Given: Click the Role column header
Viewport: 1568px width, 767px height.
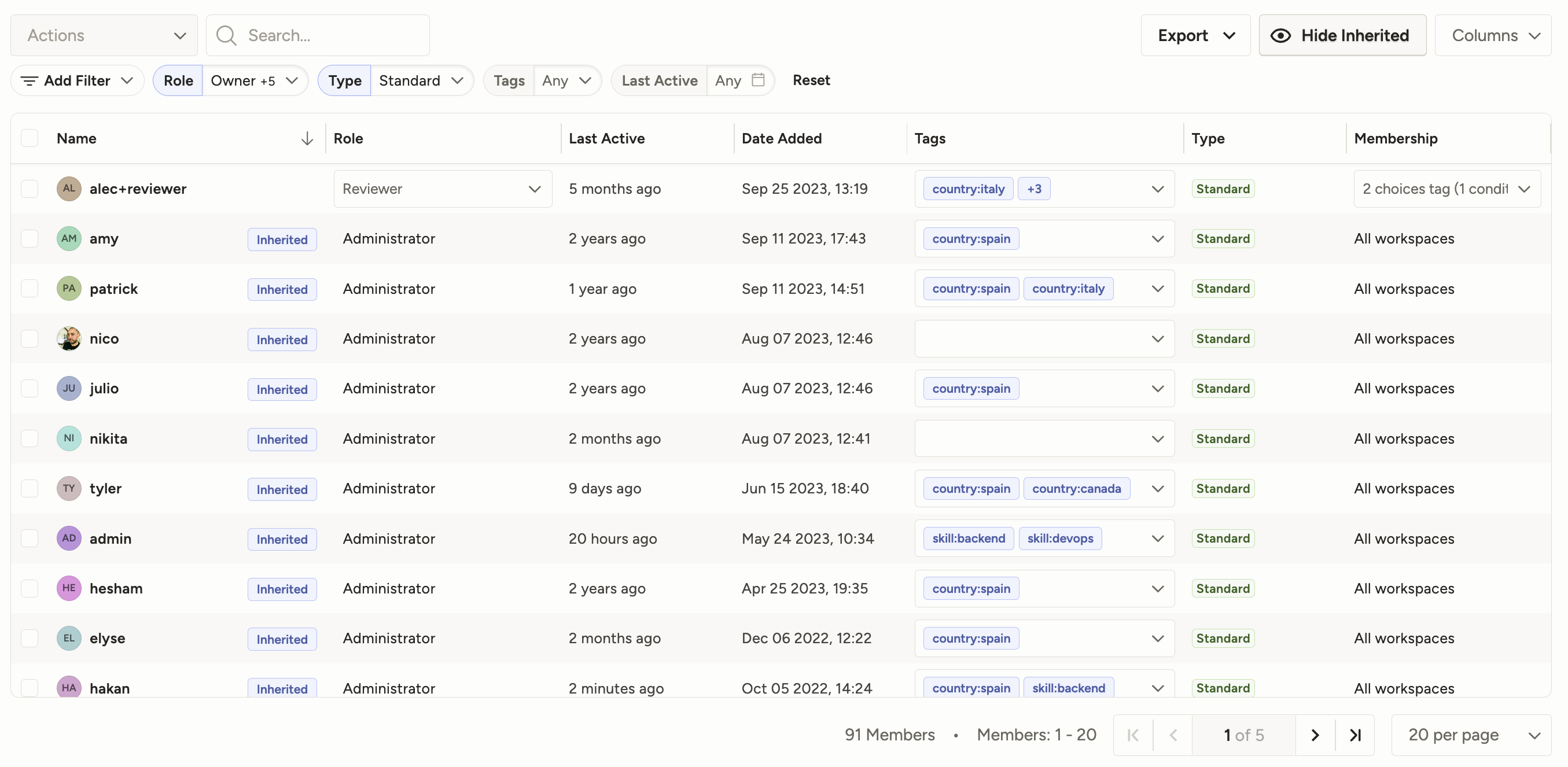Looking at the screenshot, I should click(x=348, y=138).
